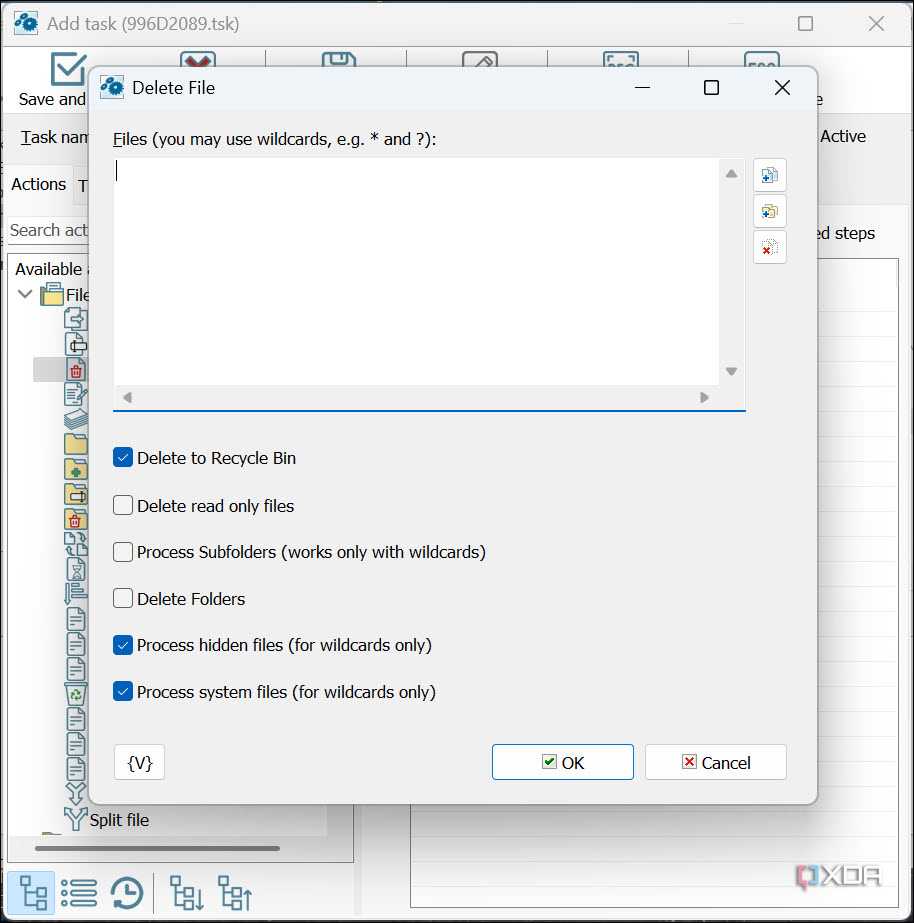
Task: Select the Split file tree item label
Action: click(119, 819)
